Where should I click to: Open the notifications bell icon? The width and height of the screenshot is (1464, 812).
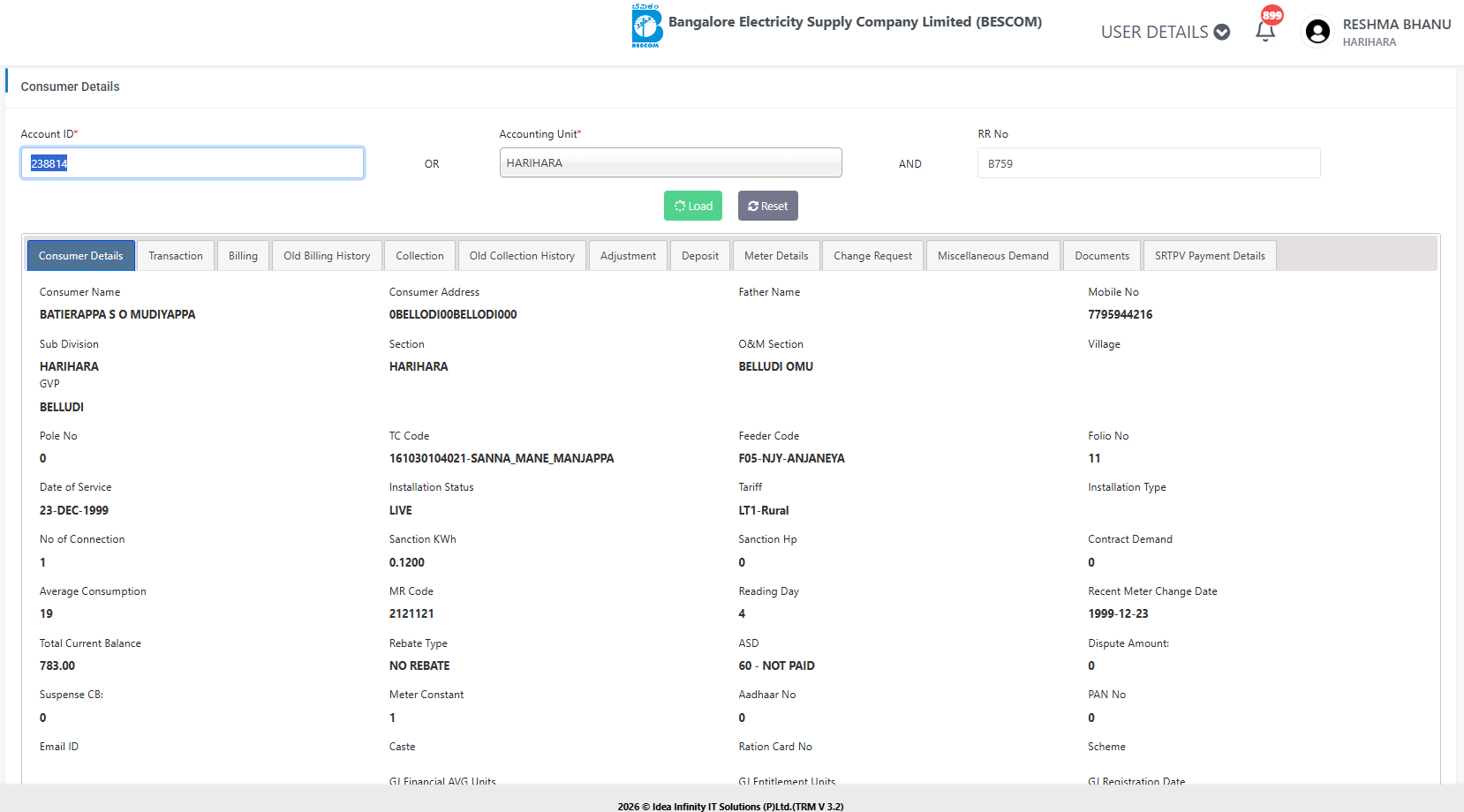point(1265,31)
